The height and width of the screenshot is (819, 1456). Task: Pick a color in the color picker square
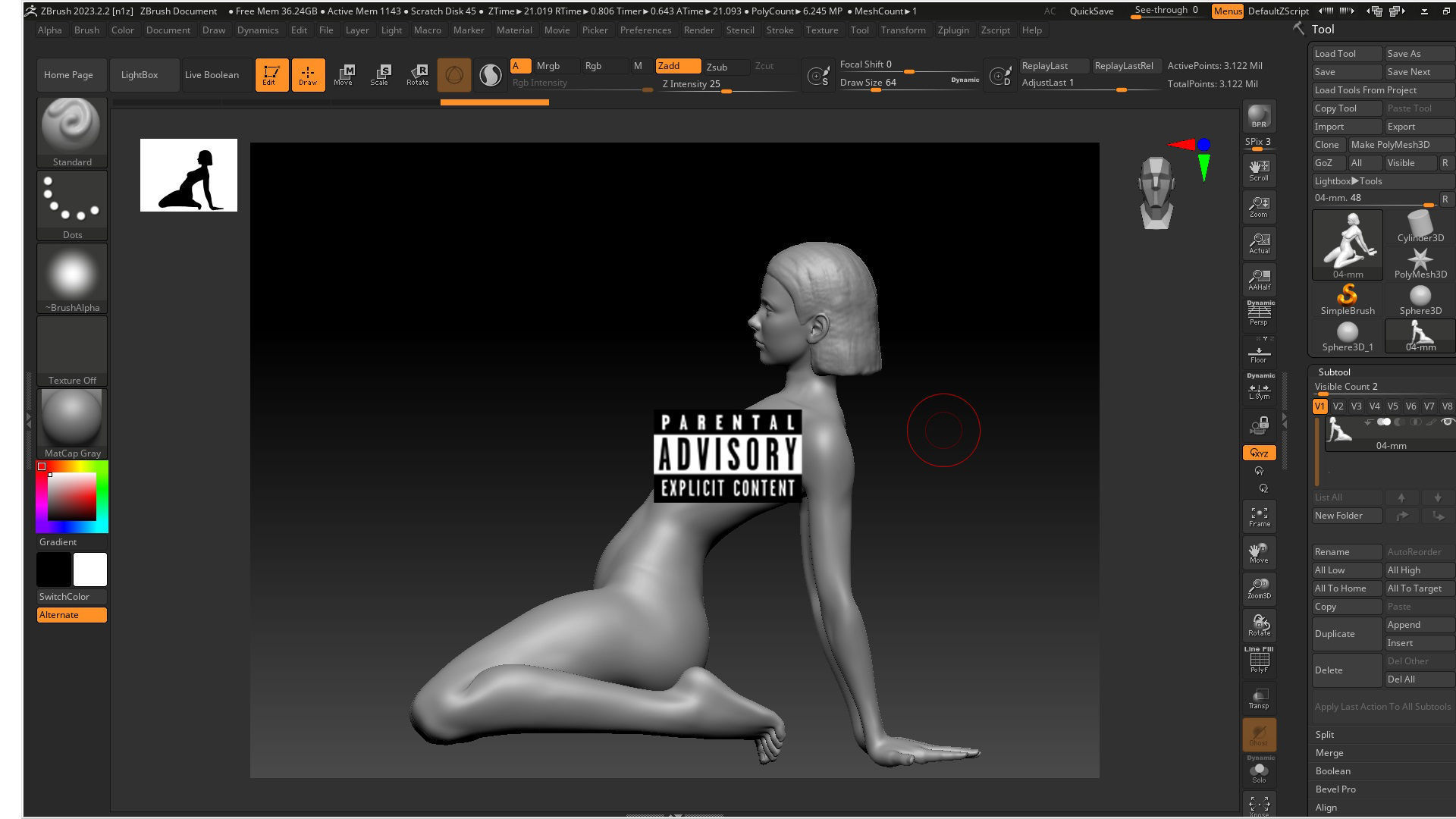[x=72, y=496]
